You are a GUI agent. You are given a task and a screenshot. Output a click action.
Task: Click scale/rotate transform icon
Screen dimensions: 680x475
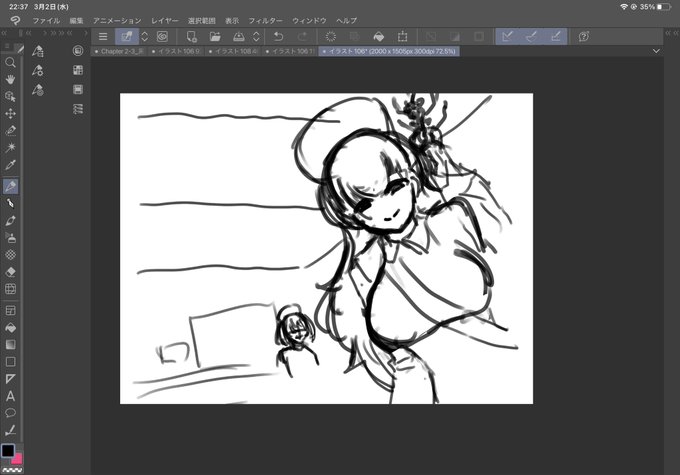point(402,36)
